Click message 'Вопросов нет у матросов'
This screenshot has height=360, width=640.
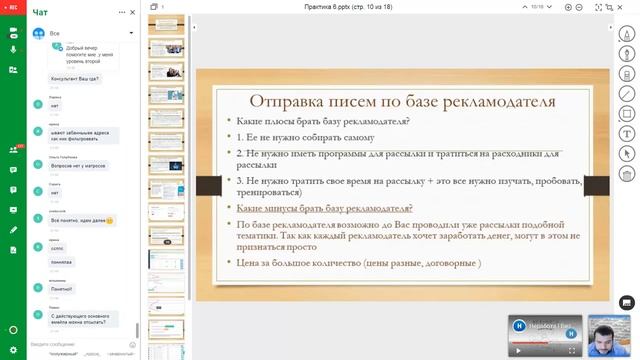pyautogui.click(x=78, y=166)
